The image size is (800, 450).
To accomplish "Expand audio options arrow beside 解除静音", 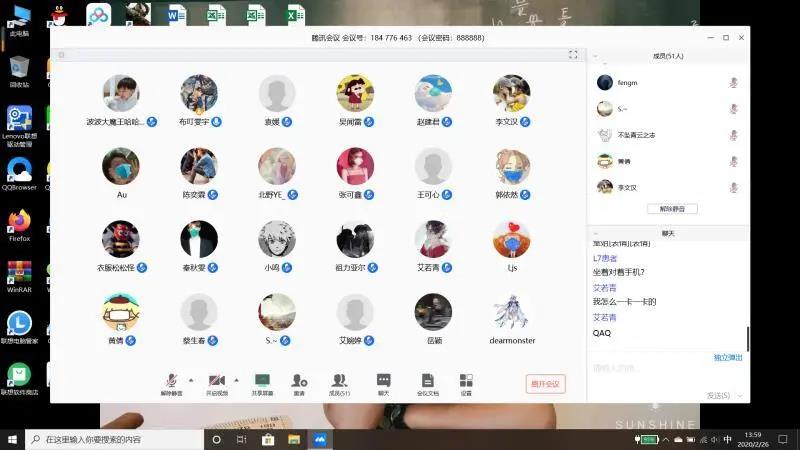I will 191,380.
